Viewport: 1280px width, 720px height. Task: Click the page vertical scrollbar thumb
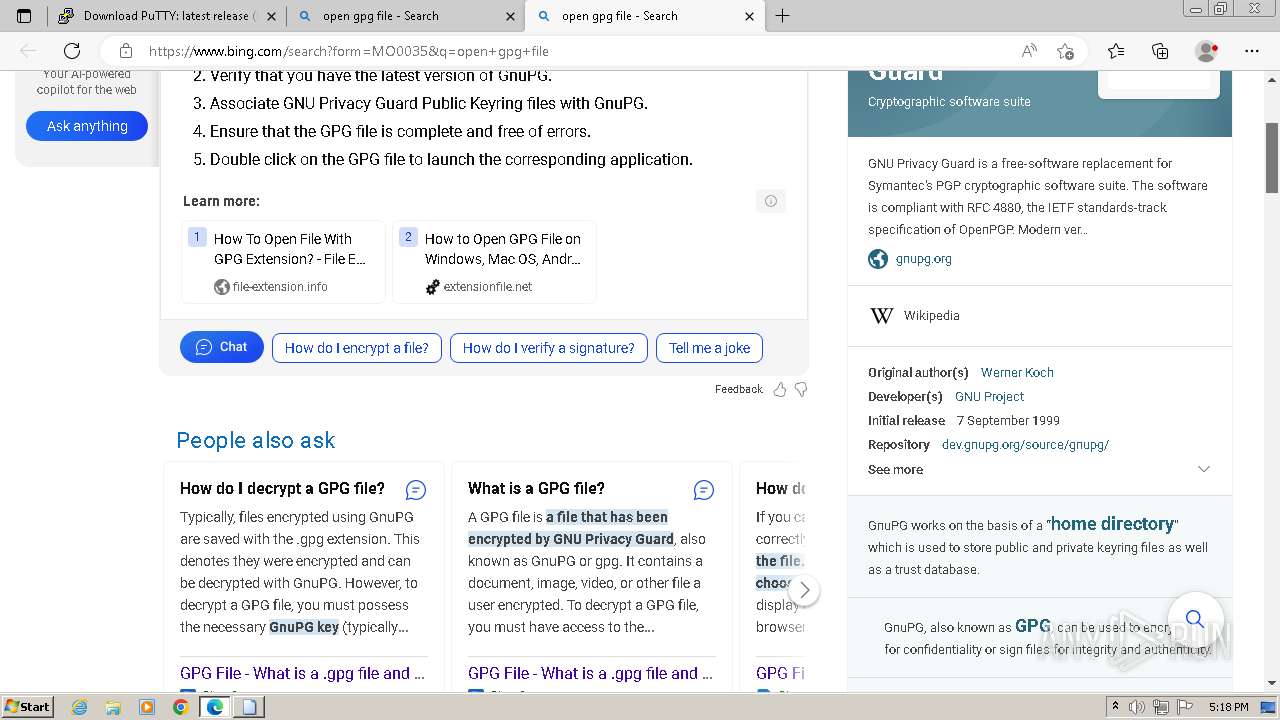pos(1272,159)
